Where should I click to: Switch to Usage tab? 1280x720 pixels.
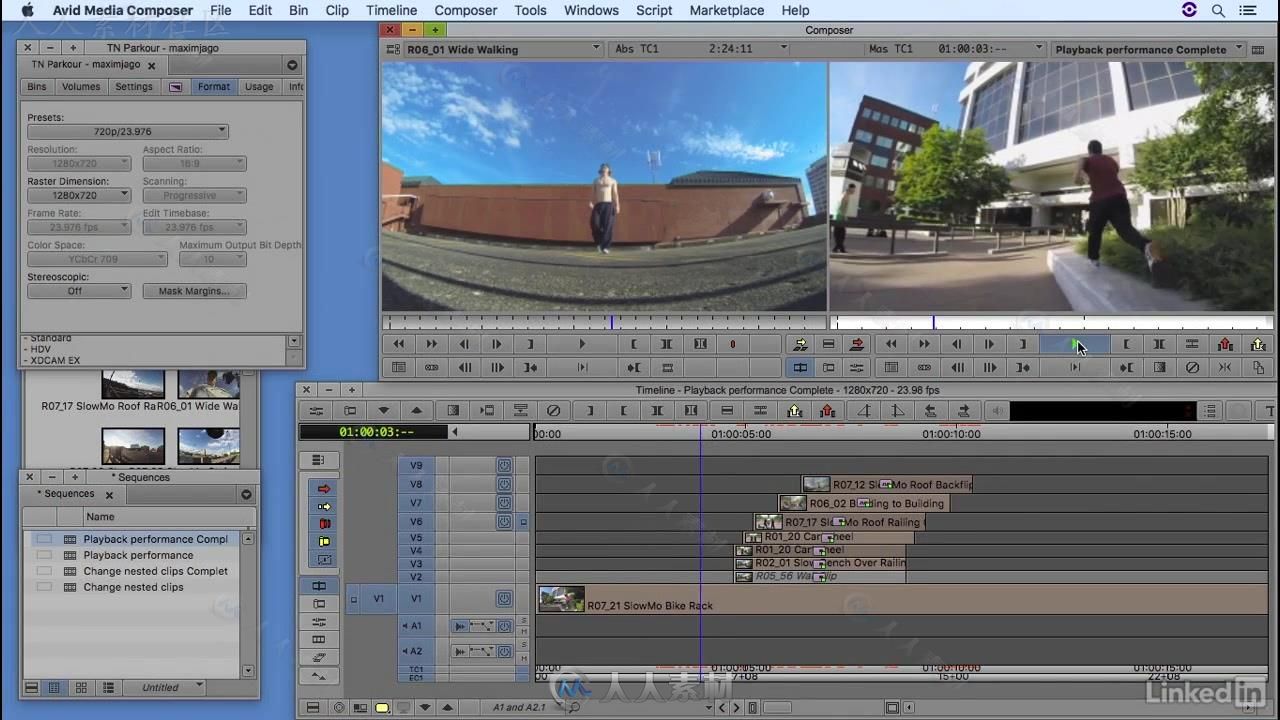(259, 87)
